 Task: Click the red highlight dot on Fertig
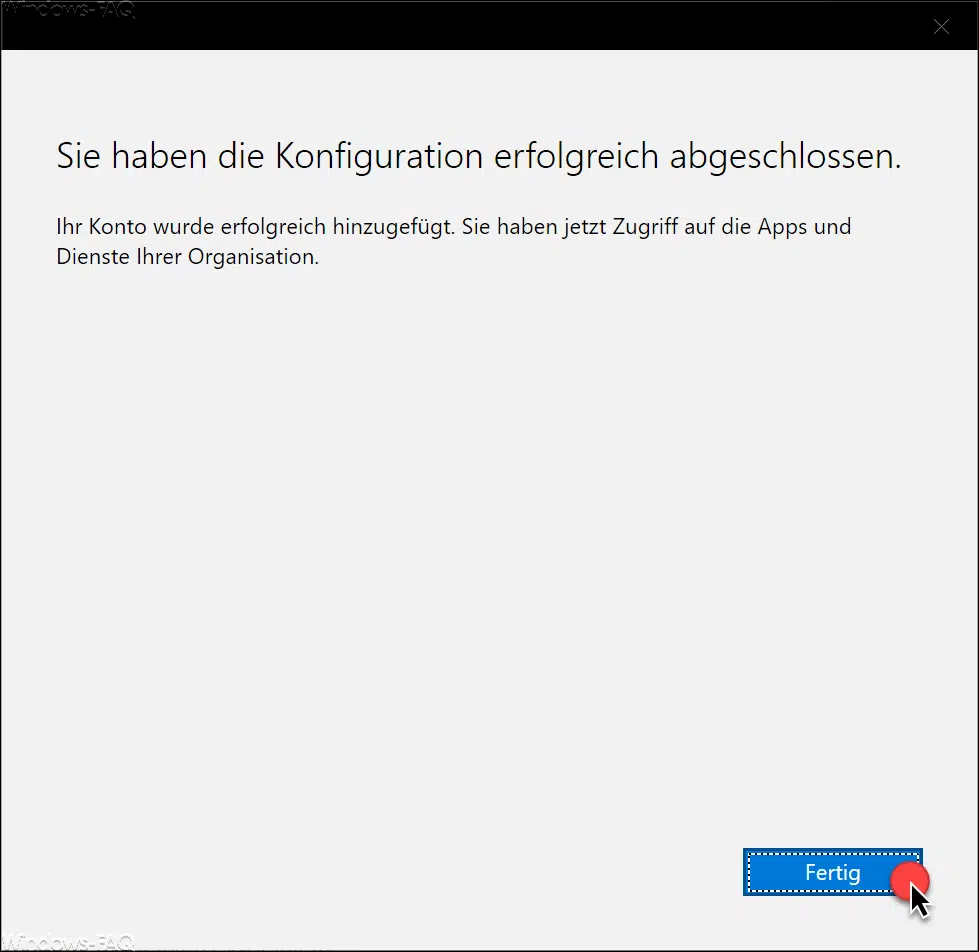(x=911, y=880)
